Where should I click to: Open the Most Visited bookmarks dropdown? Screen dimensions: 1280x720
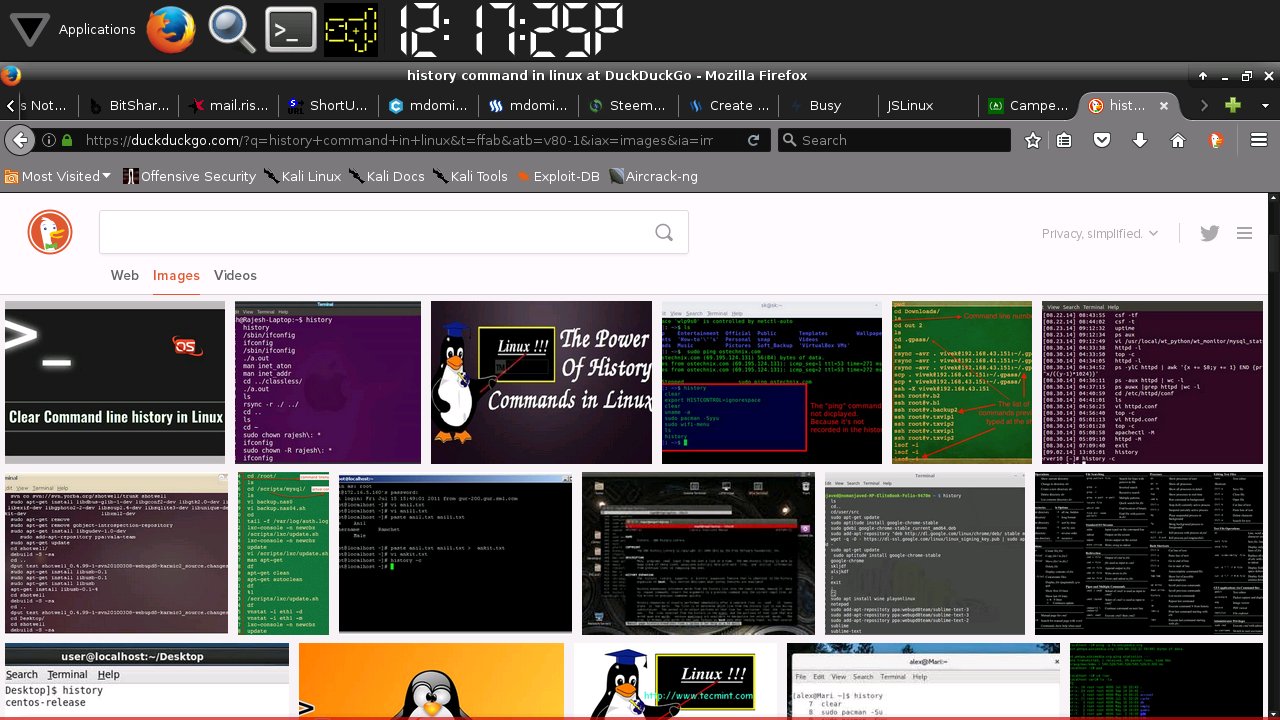pos(59,176)
